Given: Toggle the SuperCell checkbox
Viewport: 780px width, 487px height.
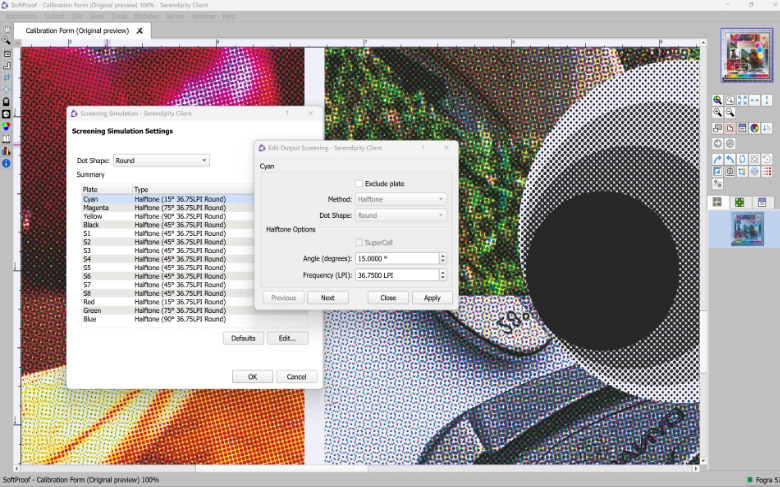Looking at the screenshot, I should [359, 242].
